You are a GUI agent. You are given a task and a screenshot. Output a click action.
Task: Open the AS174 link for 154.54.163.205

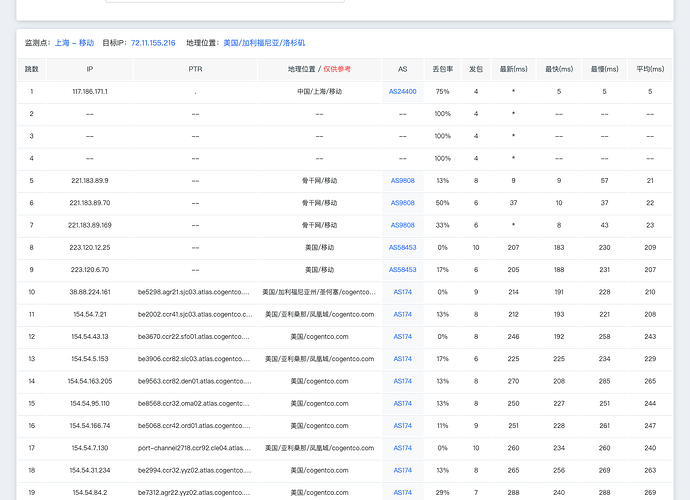pyautogui.click(x=403, y=381)
